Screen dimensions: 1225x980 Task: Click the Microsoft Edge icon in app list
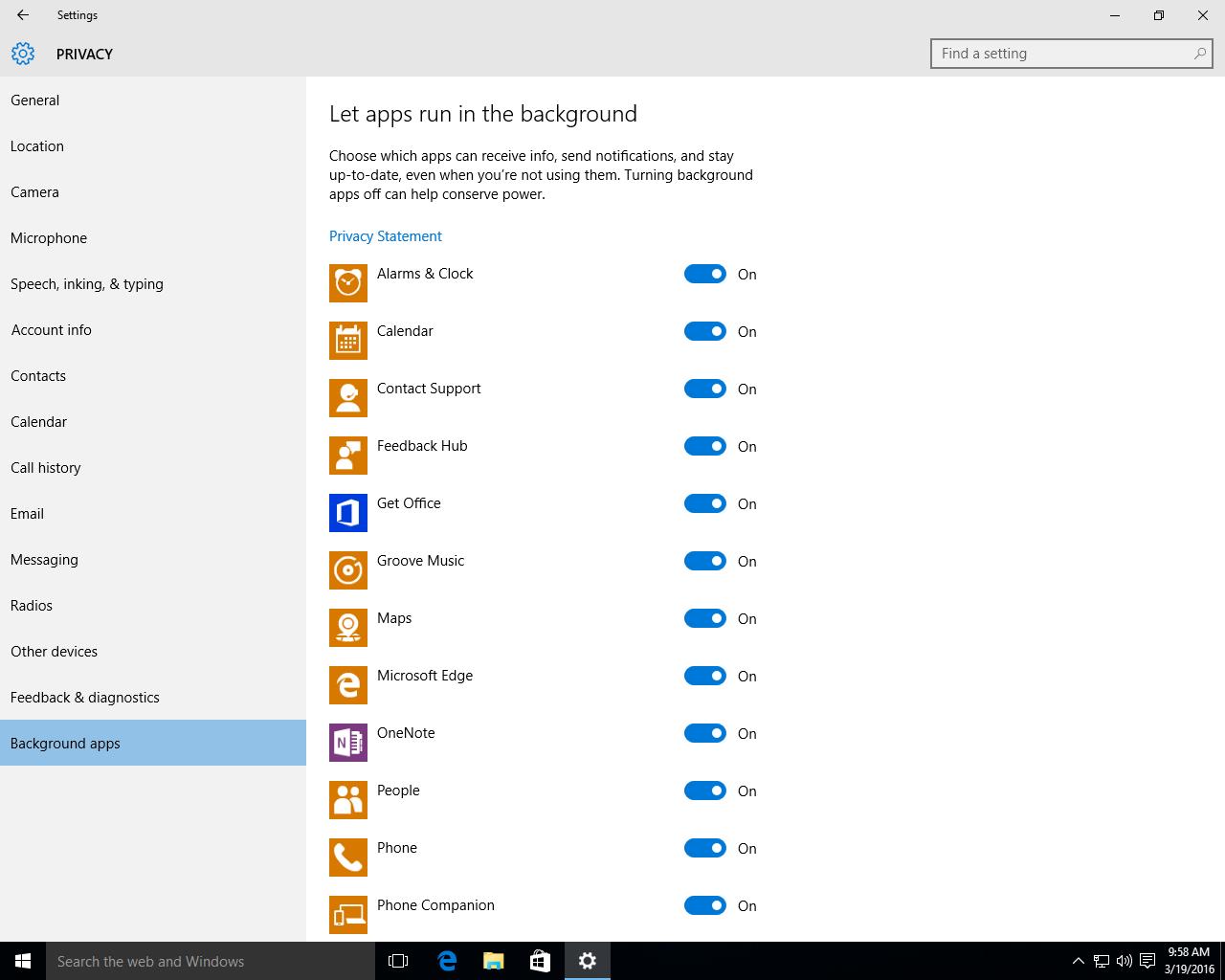[348, 685]
